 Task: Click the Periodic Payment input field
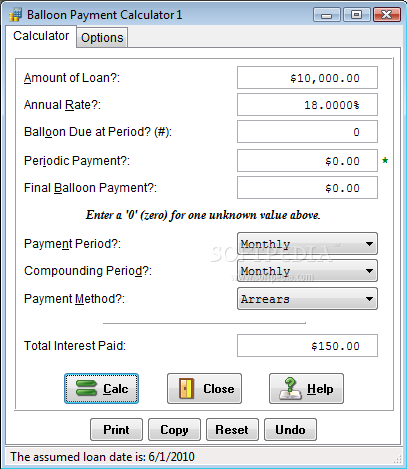click(307, 161)
